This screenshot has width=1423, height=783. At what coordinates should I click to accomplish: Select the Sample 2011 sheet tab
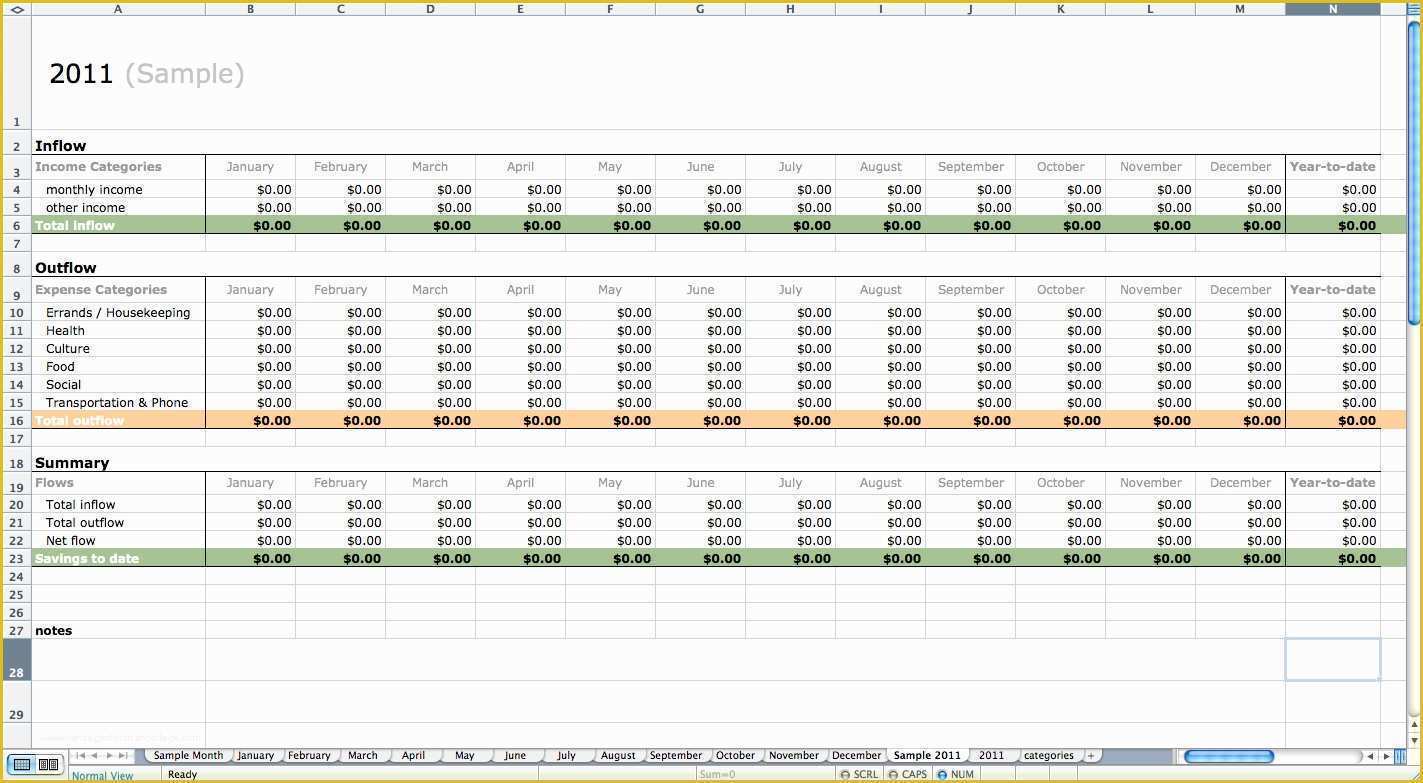[927, 756]
